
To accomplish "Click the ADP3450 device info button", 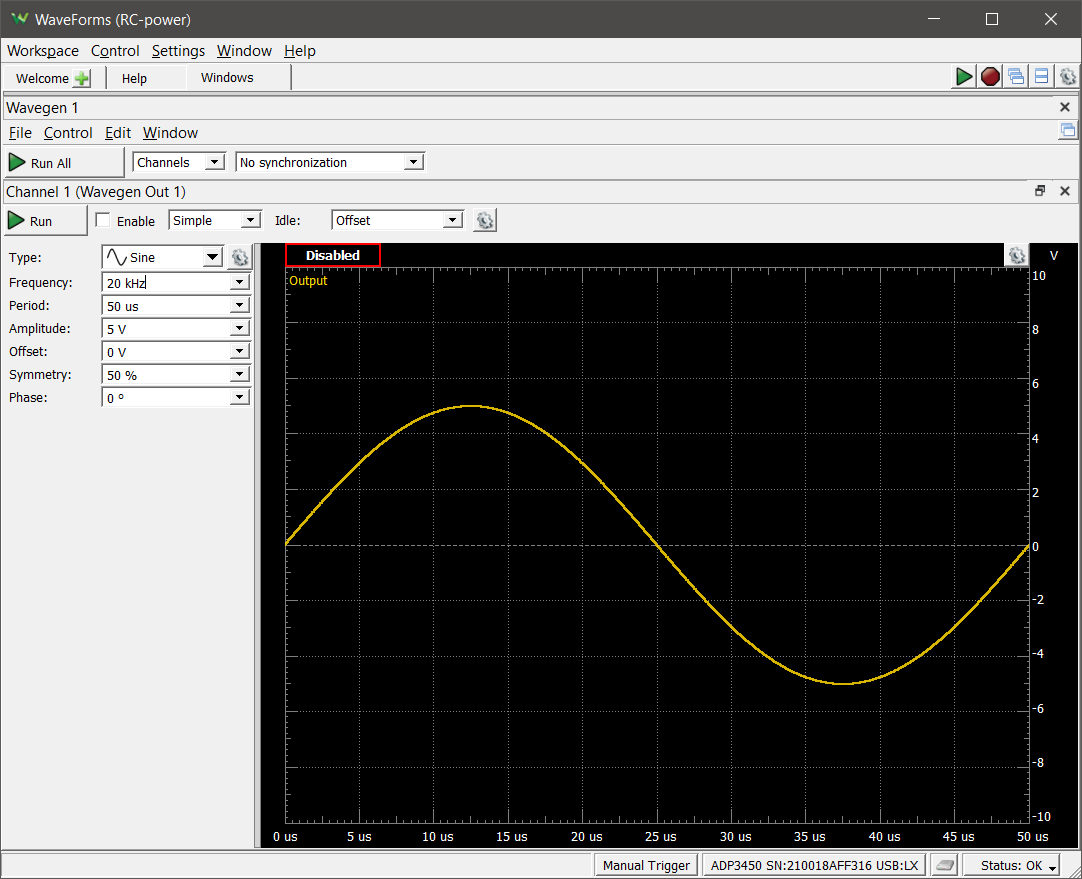I will tap(814, 865).
